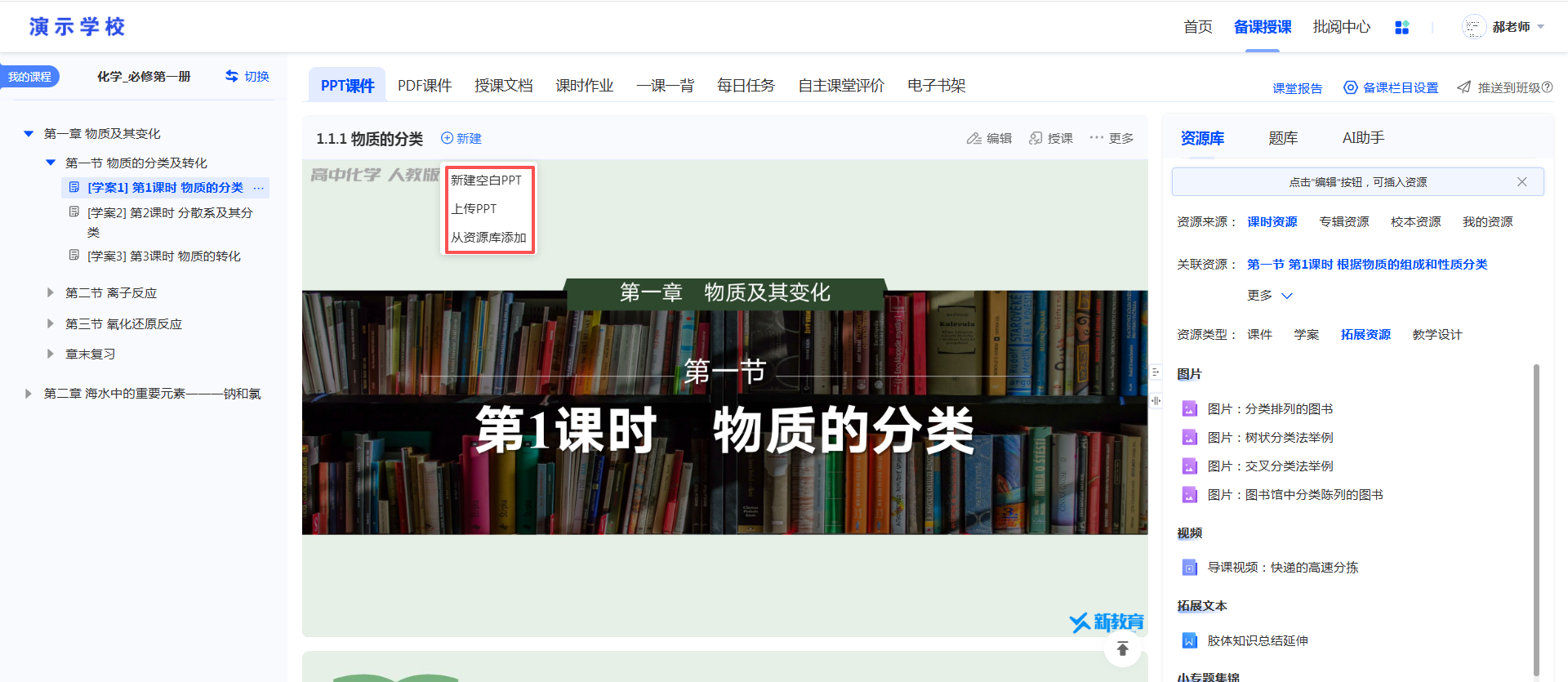Open the 课堂报告 link
1568x682 pixels.
pos(1298,88)
